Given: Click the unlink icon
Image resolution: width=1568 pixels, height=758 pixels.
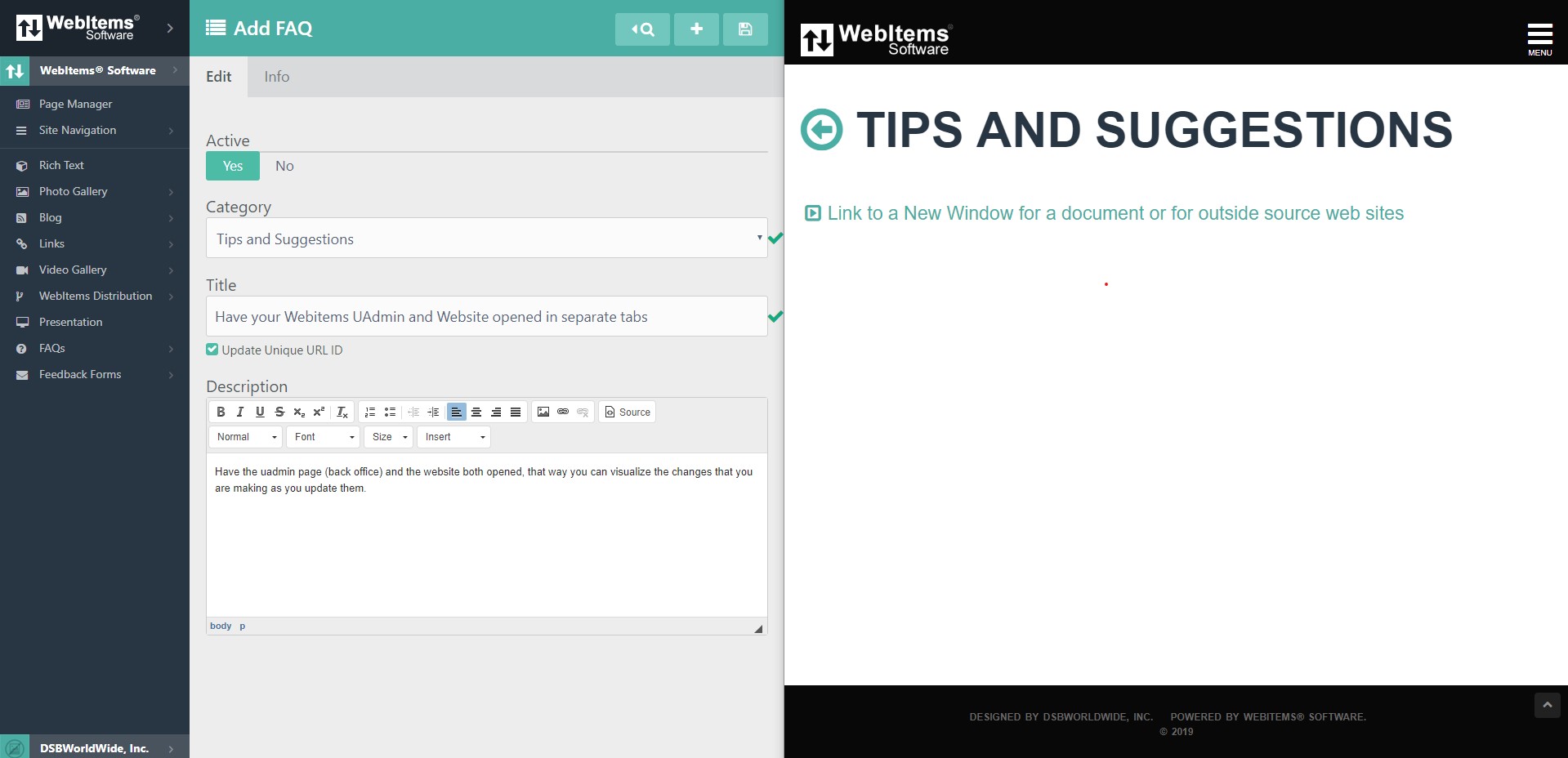Looking at the screenshot, I should [583, 412].
